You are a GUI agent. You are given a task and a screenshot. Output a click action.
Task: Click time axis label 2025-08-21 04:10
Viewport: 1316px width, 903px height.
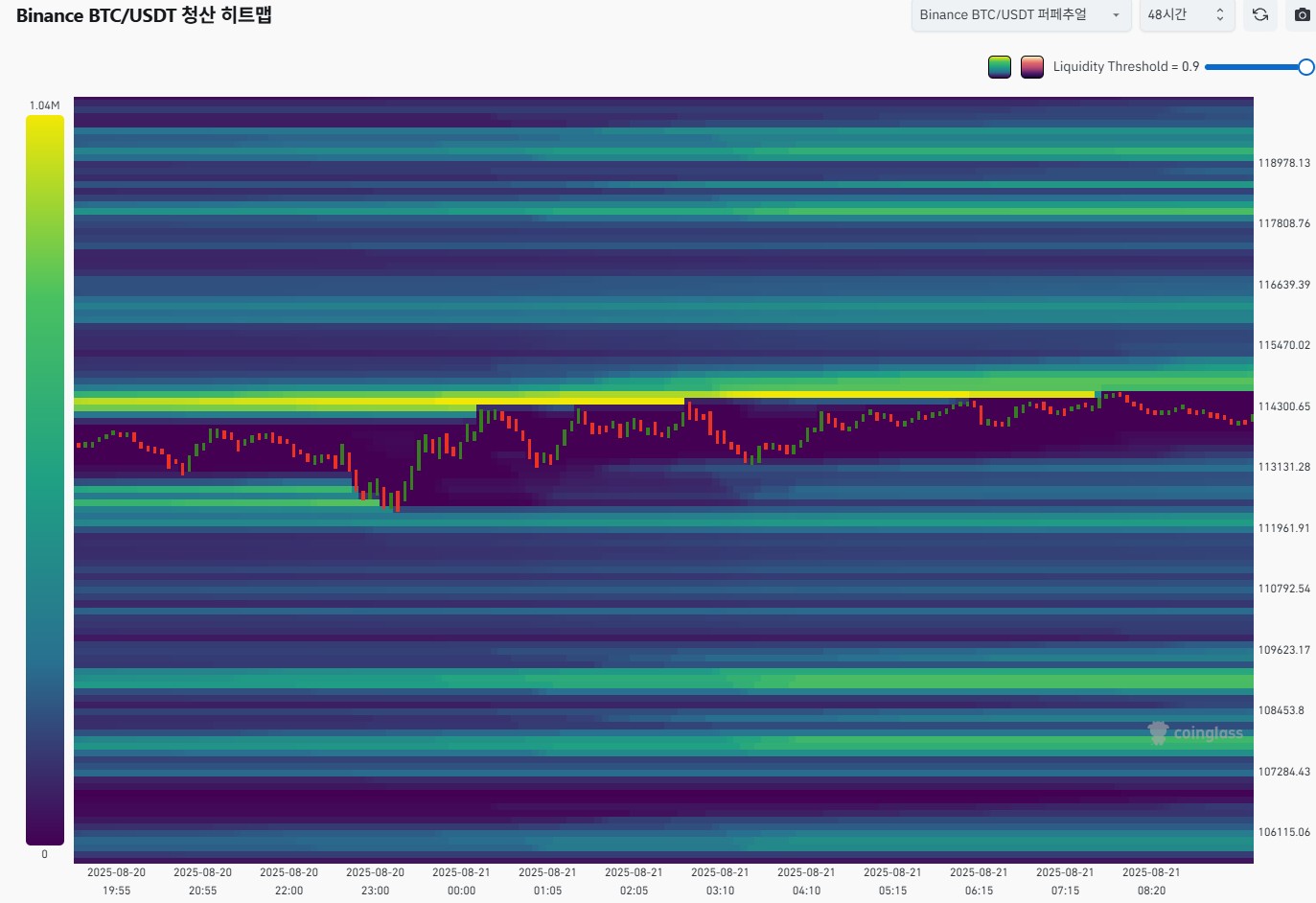click(x=806, y=881)
